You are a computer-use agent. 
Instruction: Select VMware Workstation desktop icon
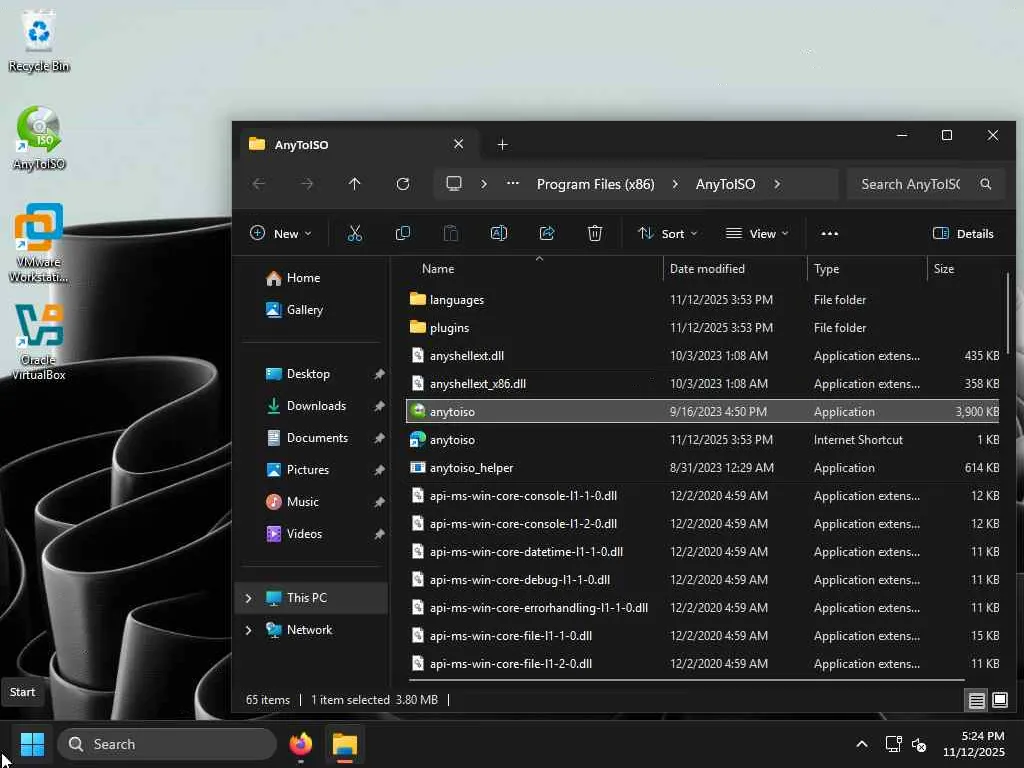[39, 243]
